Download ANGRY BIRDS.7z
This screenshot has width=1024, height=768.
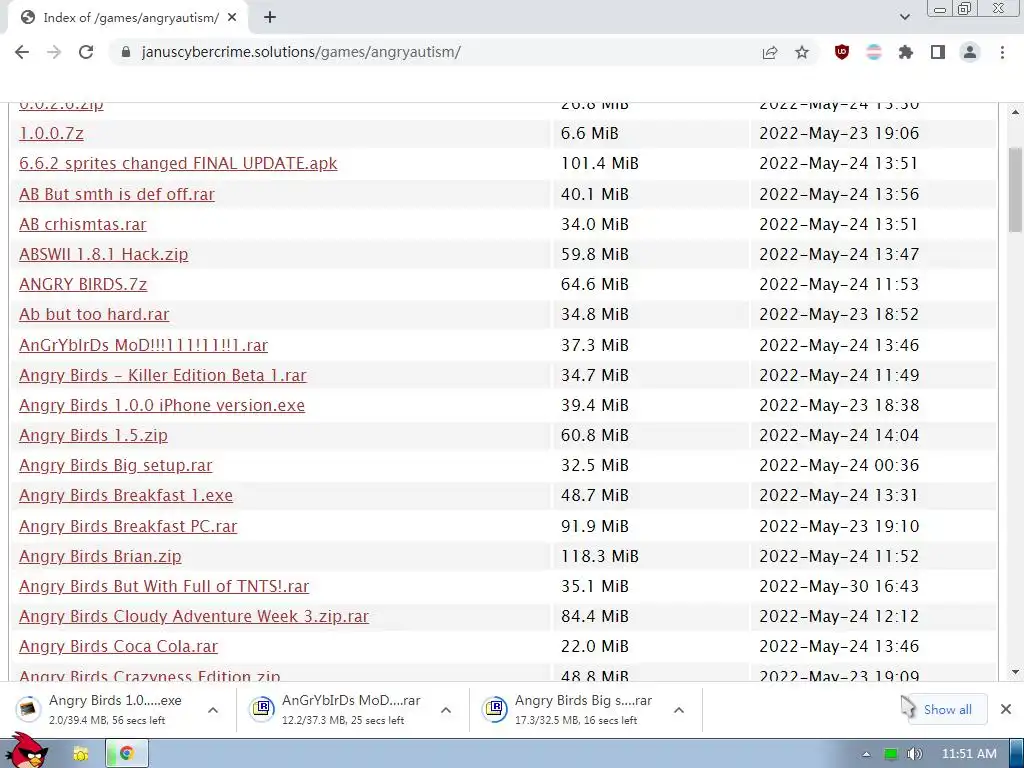pyautogui.click(x=83, y=284)
